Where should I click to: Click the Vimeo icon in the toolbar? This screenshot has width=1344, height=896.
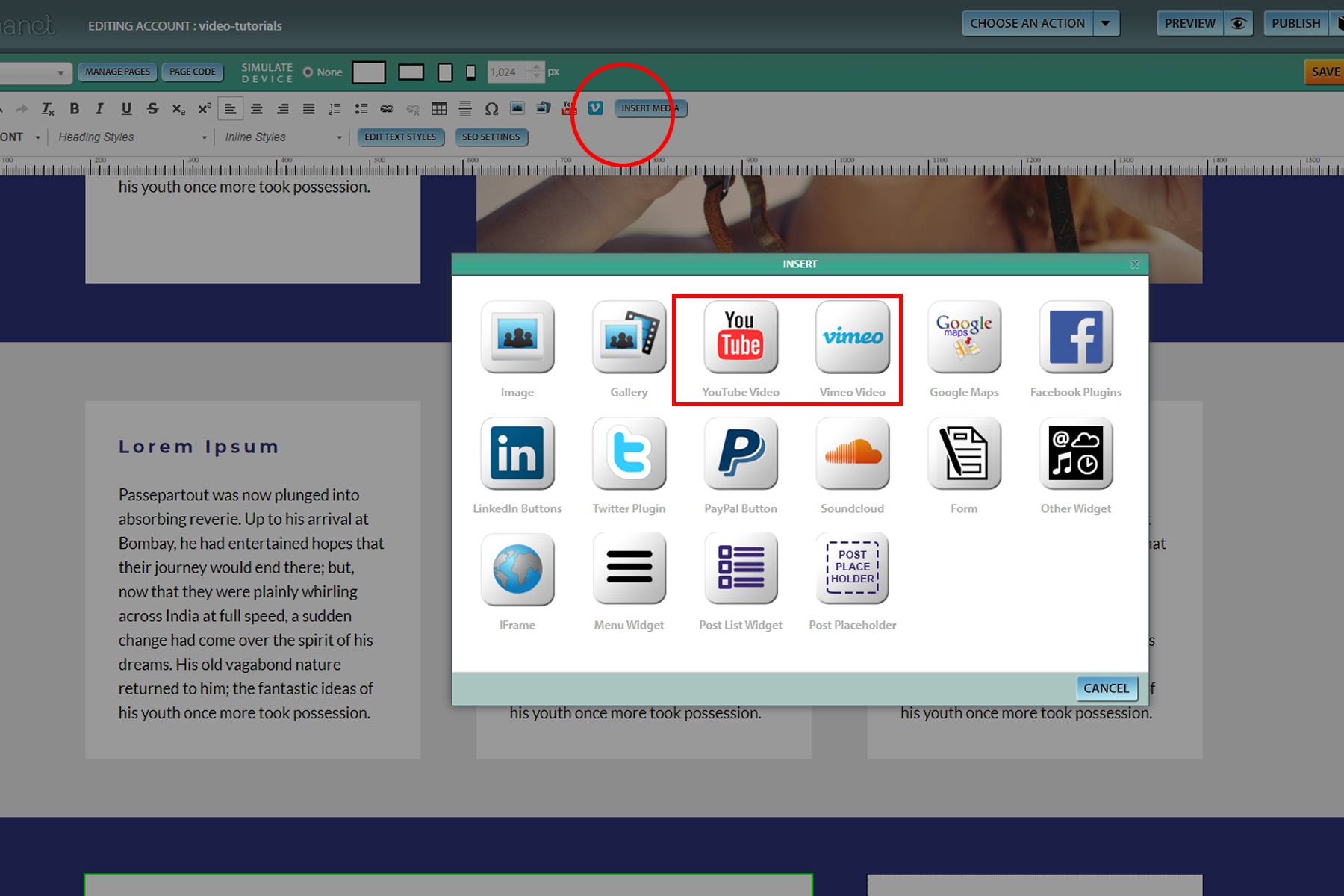pos(595,108)
